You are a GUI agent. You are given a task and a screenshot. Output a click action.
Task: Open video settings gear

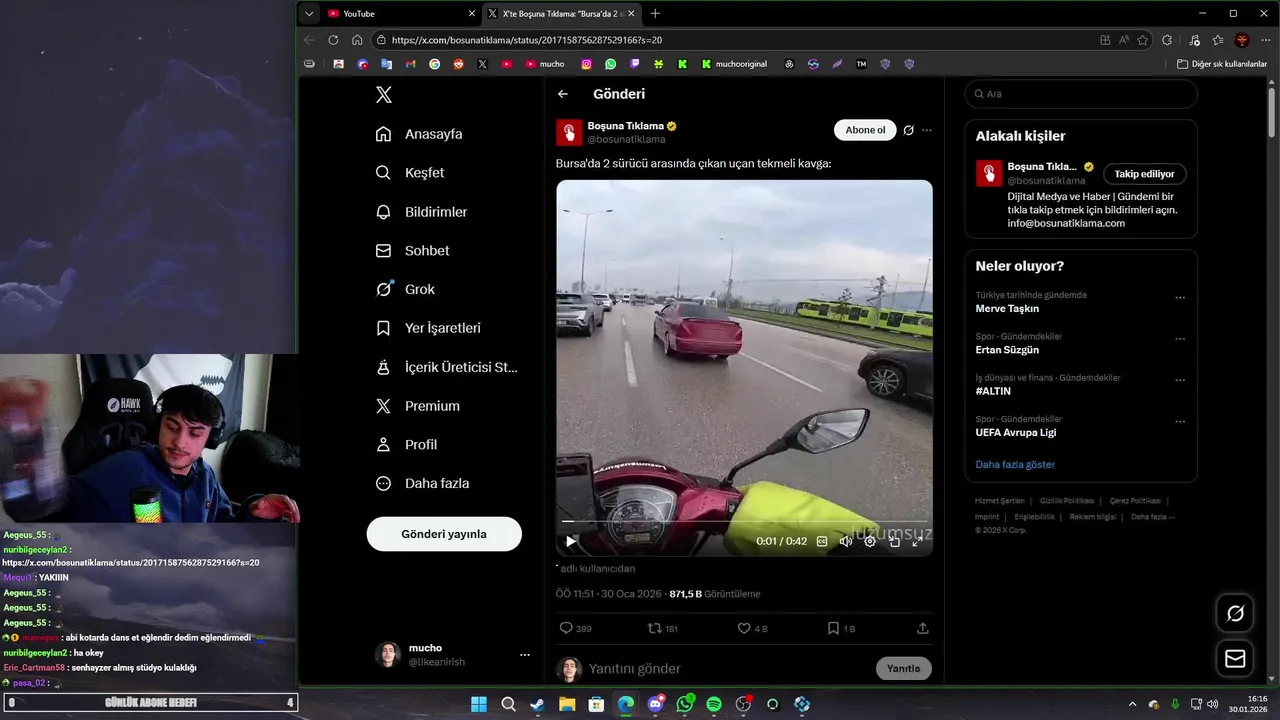coord(870,541)
